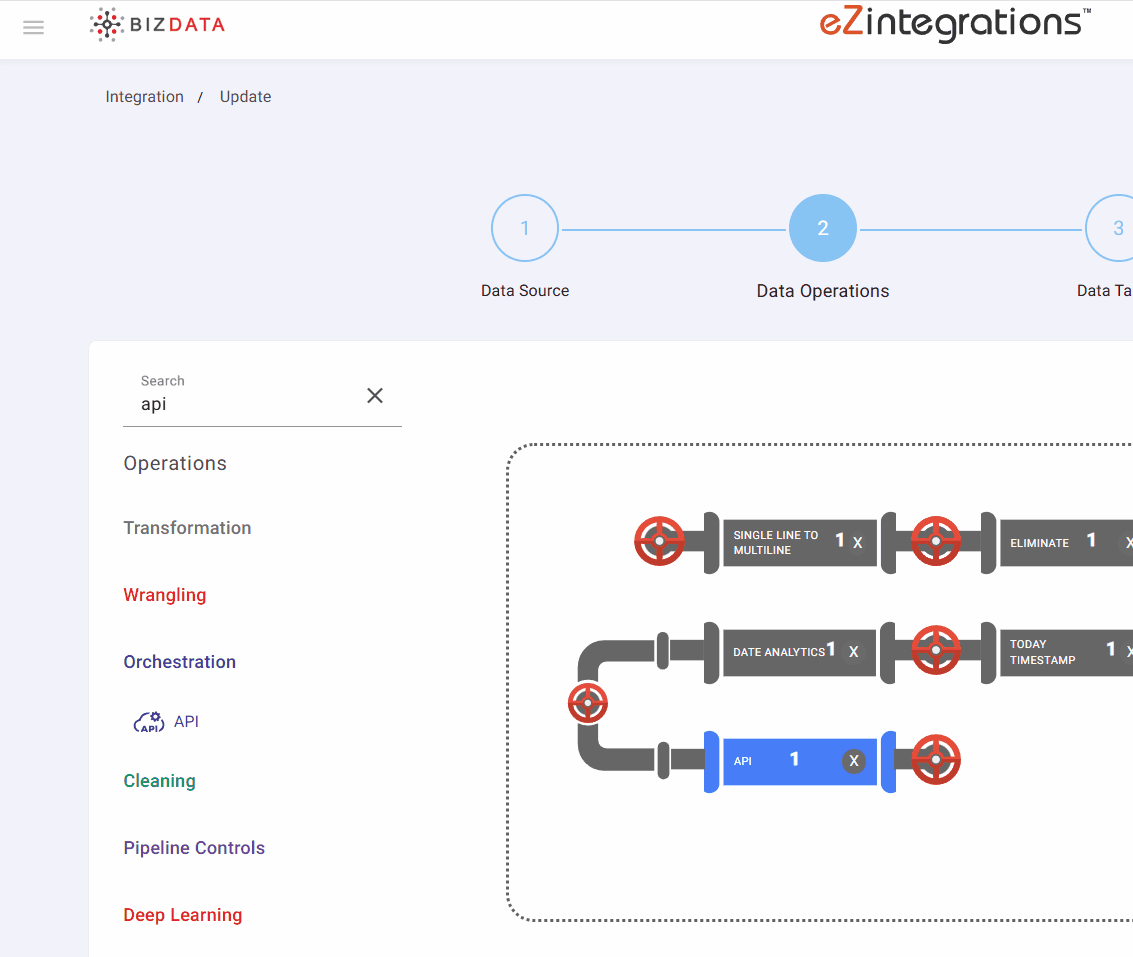Screen dimensions: 1133x957
Task: Remove the Date Analytics operation
Action: pos(853,652)
